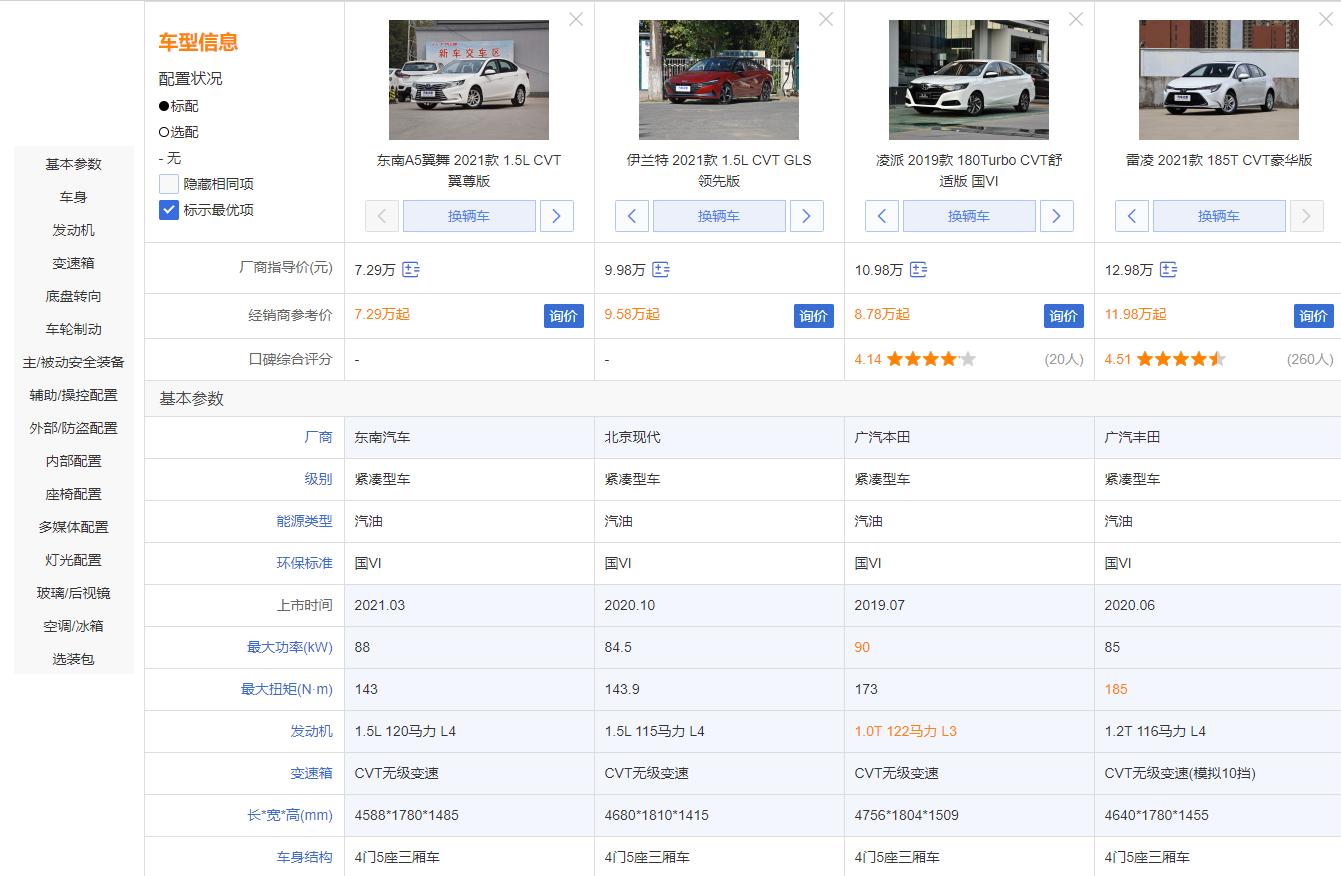Image resolution: width=1341 pixels, height=876 pixels.
Task: Click 换辆车 button for 凌派
Action: [x=969, y=215]
